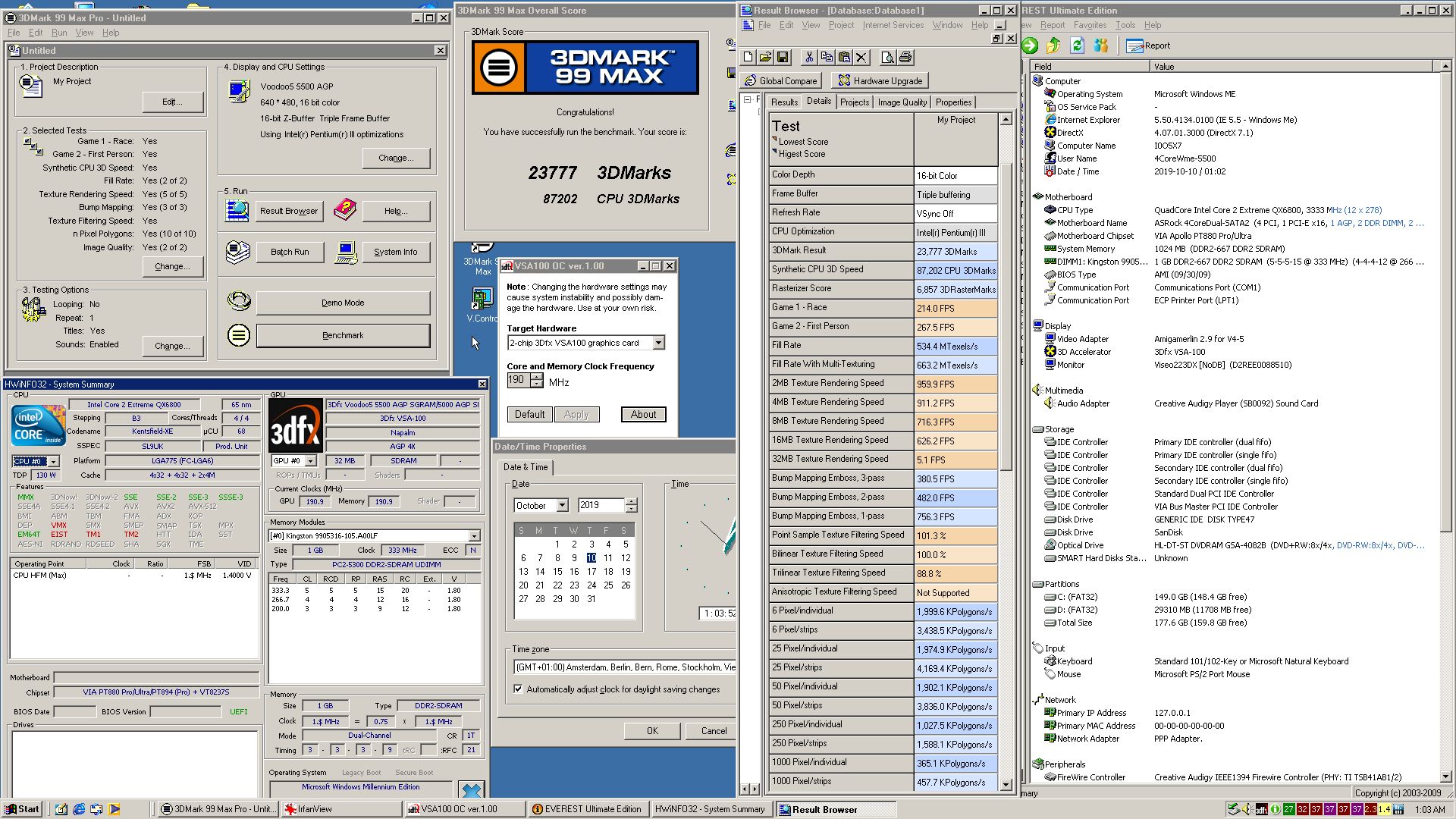1456x819 pixels.
Task: Select day 17 in the October calendar
Action: [591, 571]
